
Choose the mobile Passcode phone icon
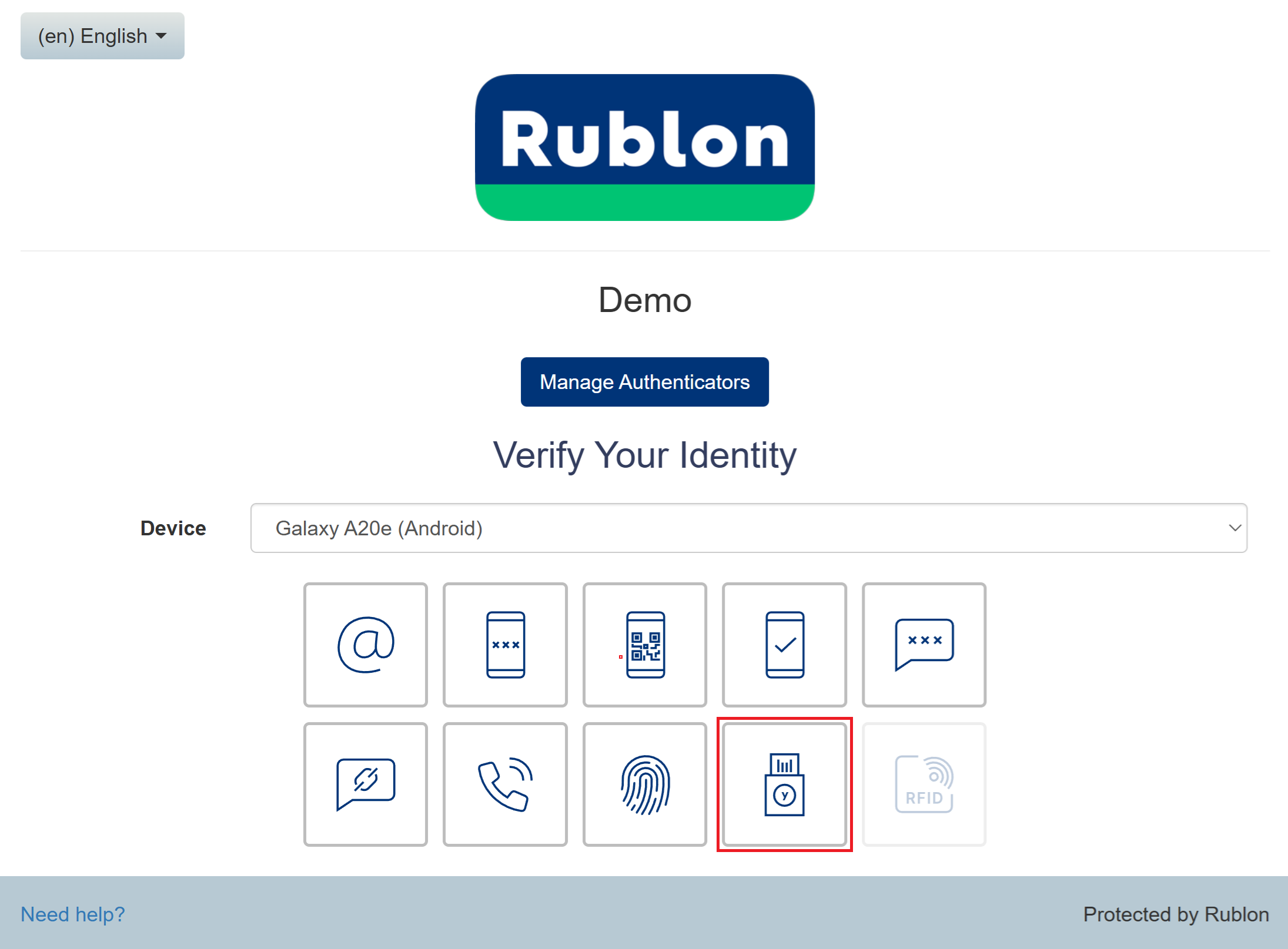click(505, 645)
